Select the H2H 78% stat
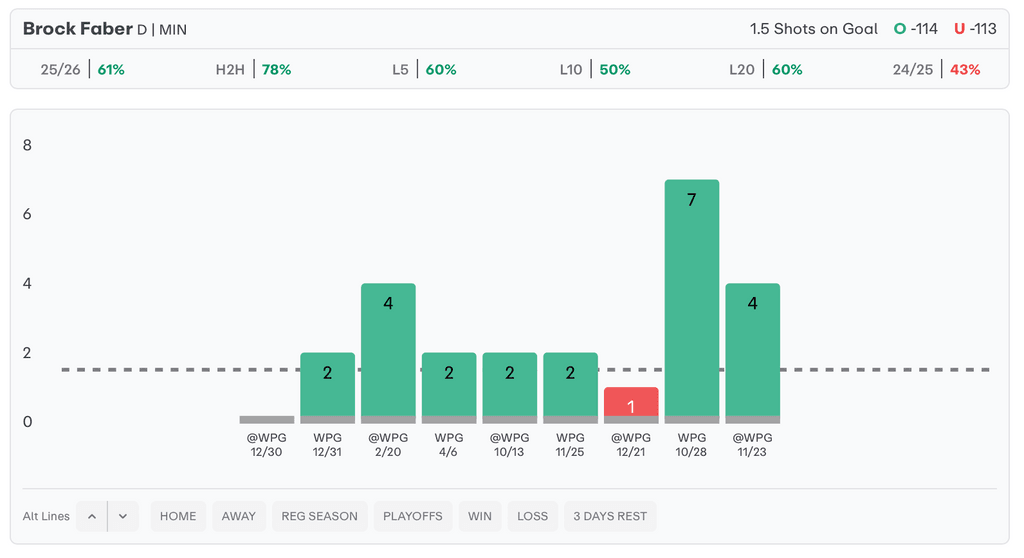This screenshot has width=1024, height=558. pos(253,70)
